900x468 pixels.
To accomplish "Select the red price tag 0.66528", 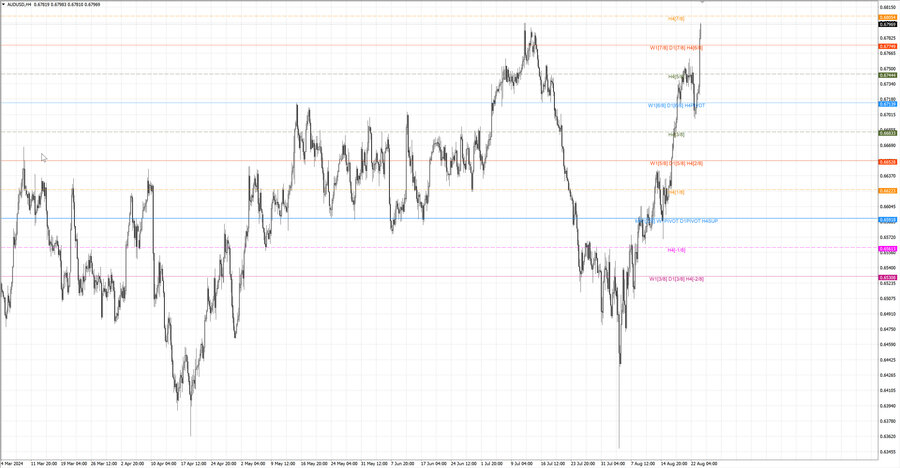I will 888,162.
